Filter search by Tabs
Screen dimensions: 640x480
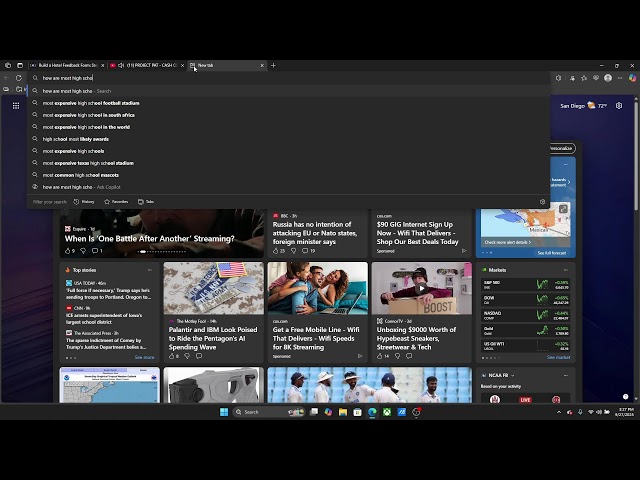coord(146,202)
